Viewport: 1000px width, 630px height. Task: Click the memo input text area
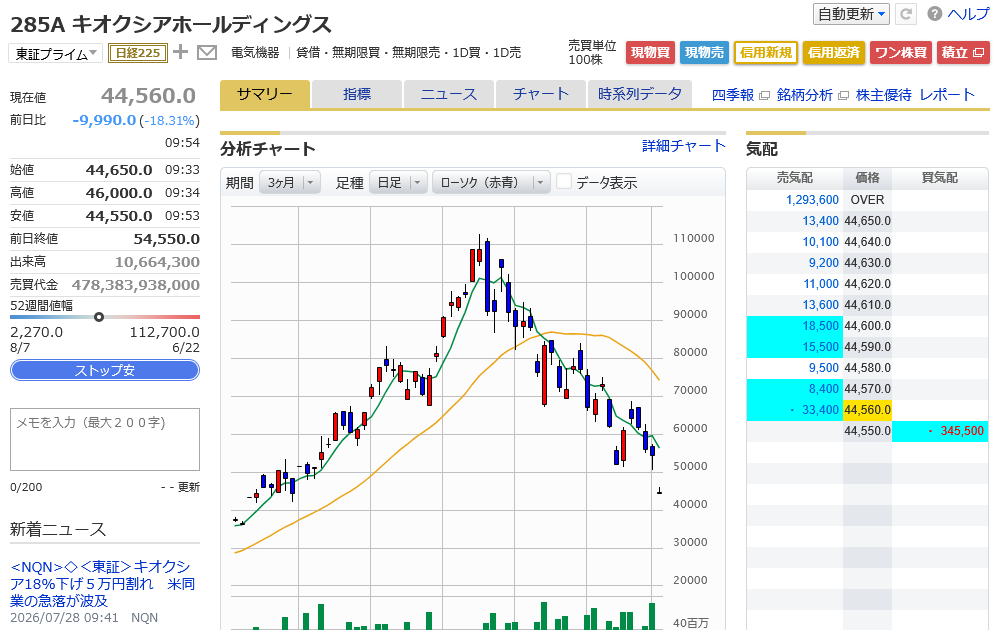pyautogui.click(x=105, y=439)
